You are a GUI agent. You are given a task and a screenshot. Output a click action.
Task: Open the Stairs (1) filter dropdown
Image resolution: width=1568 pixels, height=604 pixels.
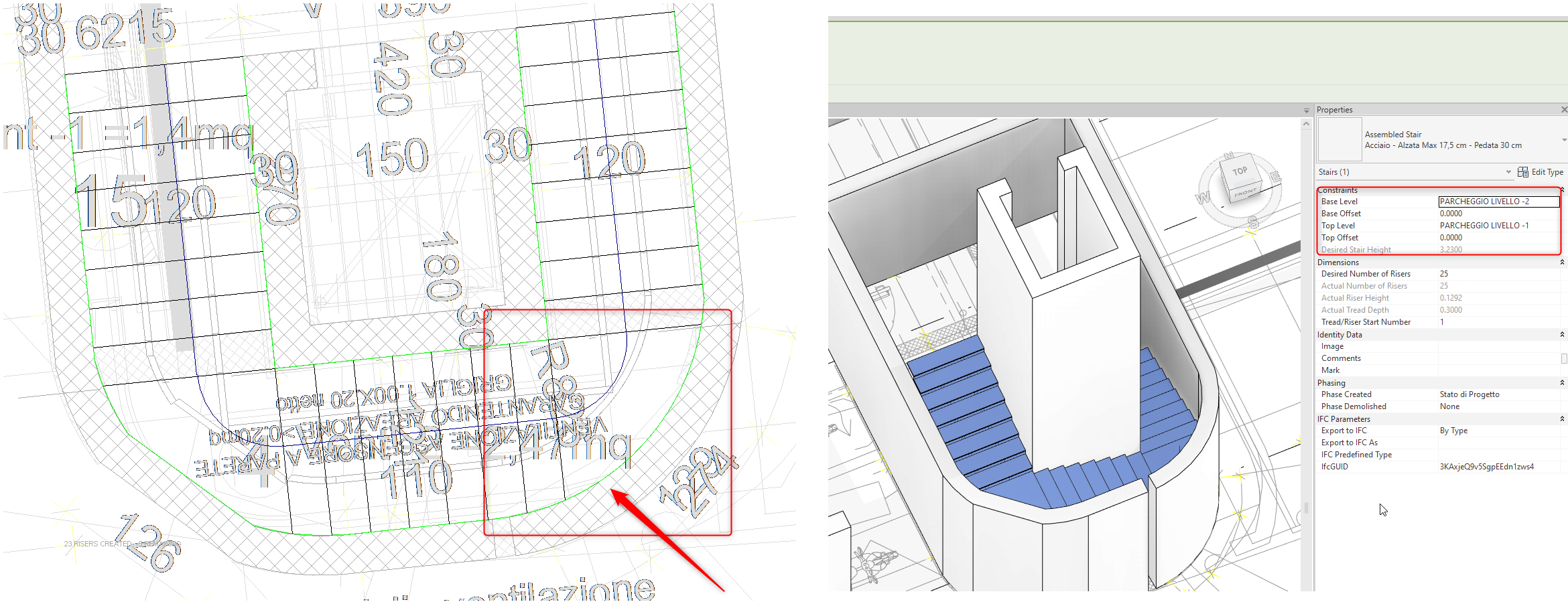tap(1509, 172)
